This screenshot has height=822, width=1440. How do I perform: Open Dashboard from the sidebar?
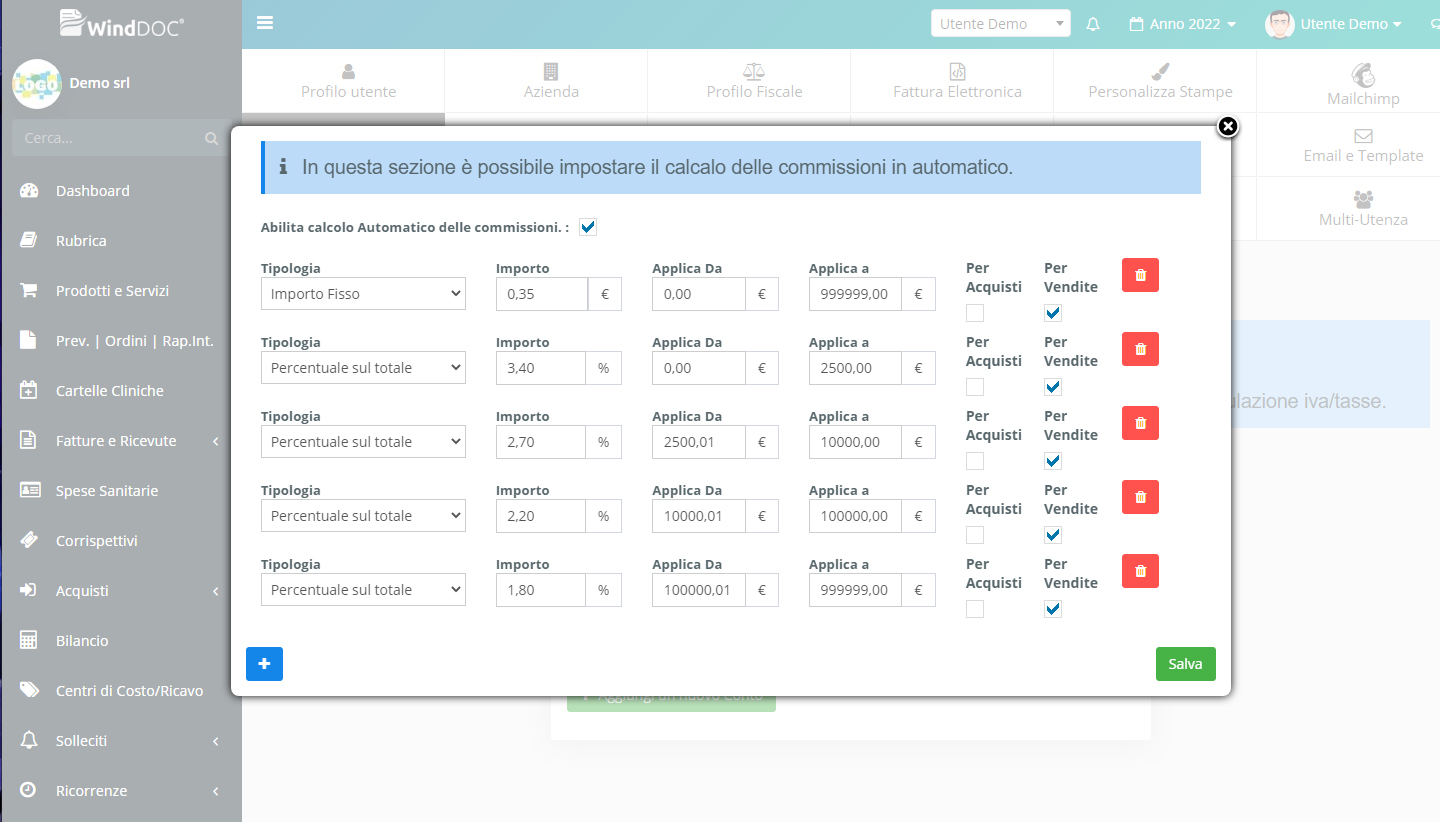point(92,191)
